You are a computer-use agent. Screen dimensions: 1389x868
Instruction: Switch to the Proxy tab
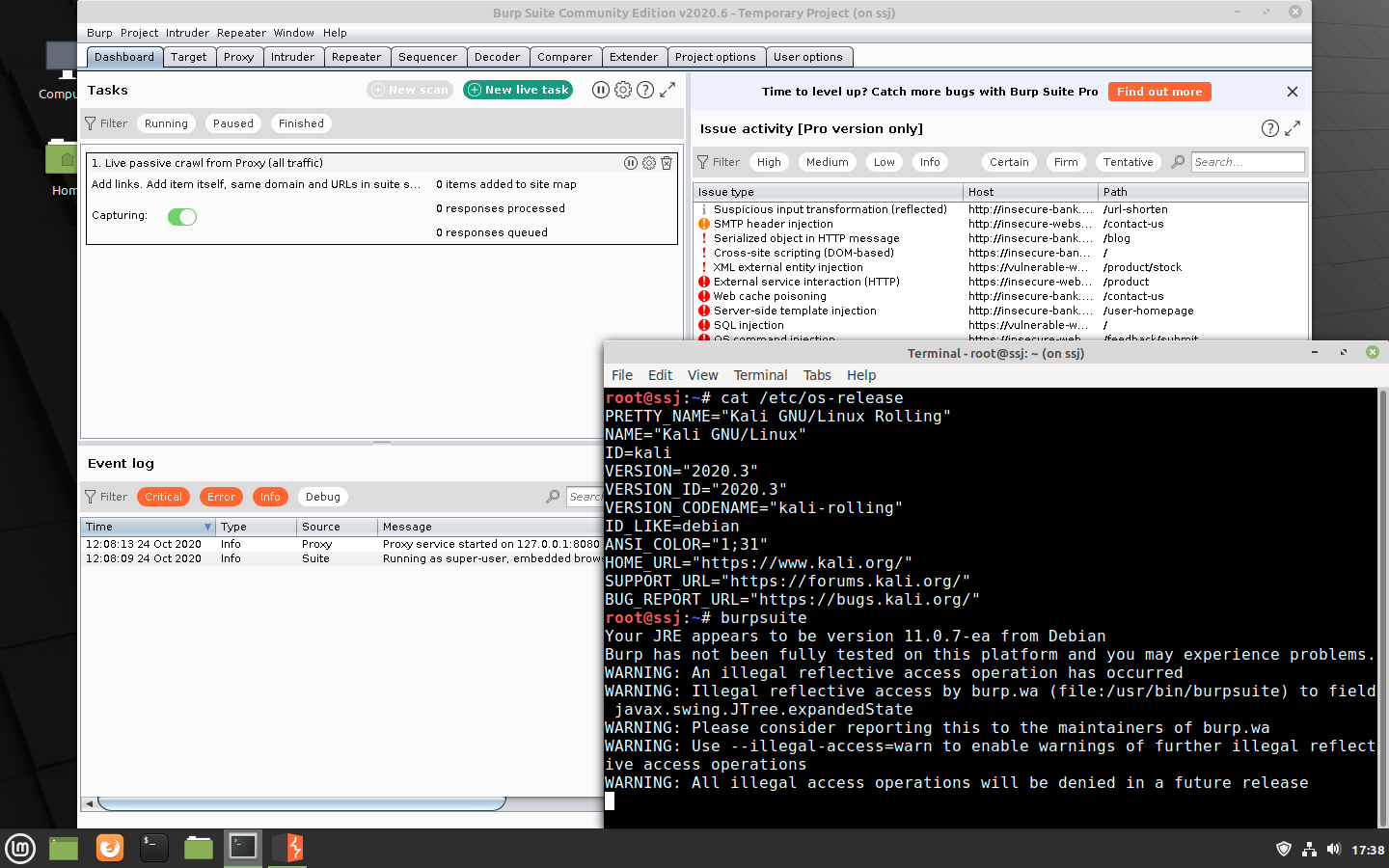pyautogui.click(x=239, y=57)
